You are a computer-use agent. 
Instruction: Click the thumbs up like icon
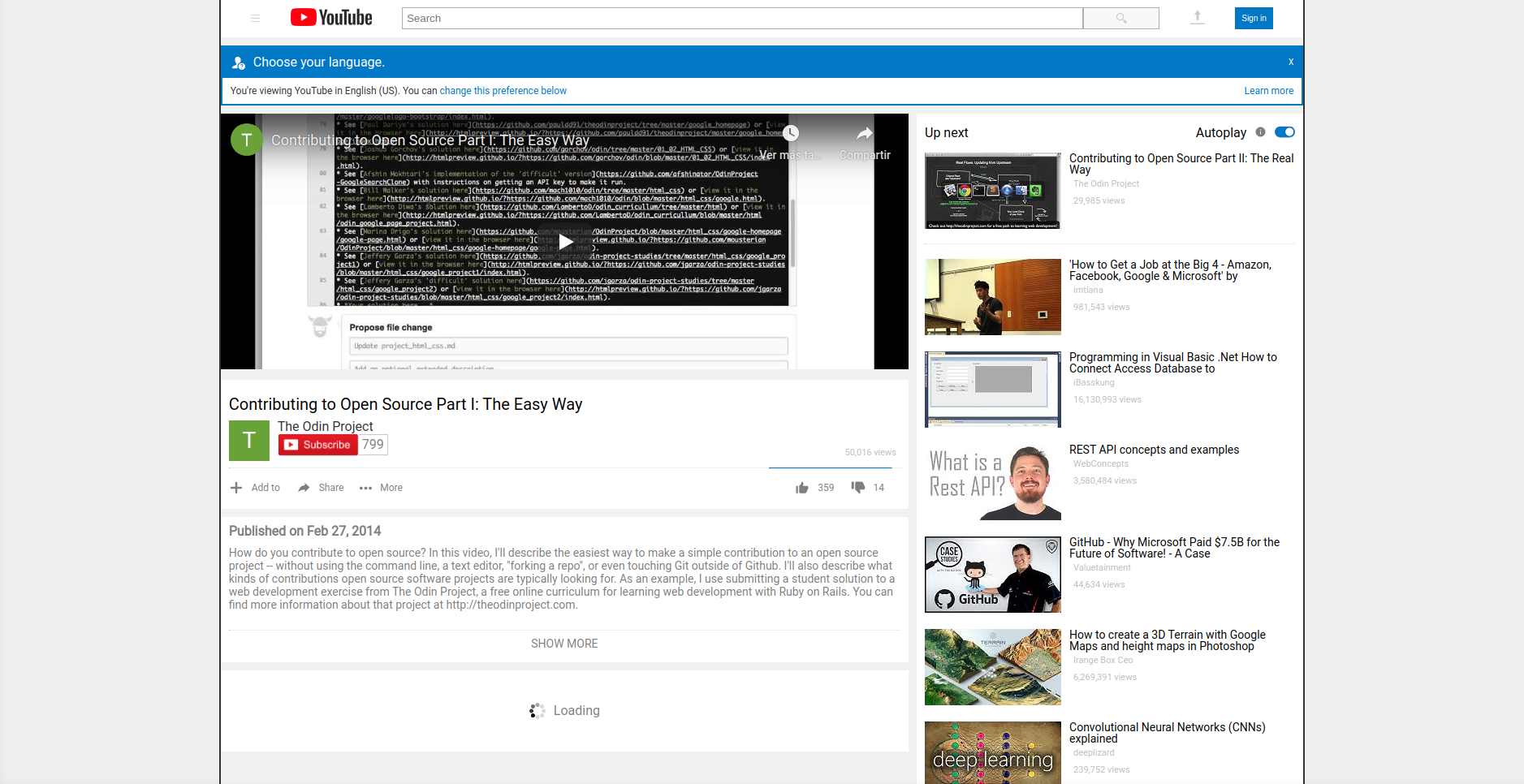(802, 488)
